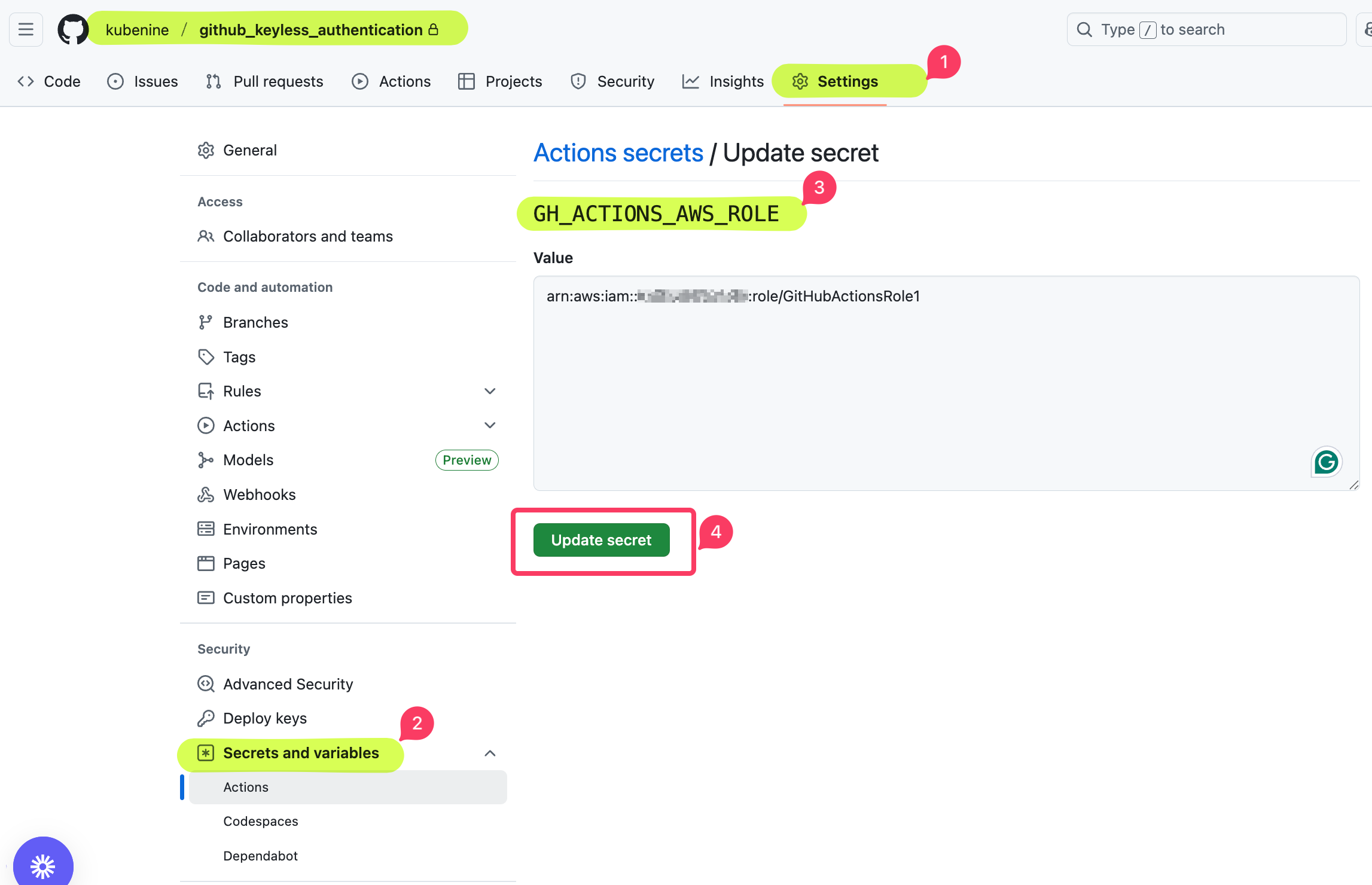Expand the Rules sidebar section
1372x885 pixels.
(490, 390)
